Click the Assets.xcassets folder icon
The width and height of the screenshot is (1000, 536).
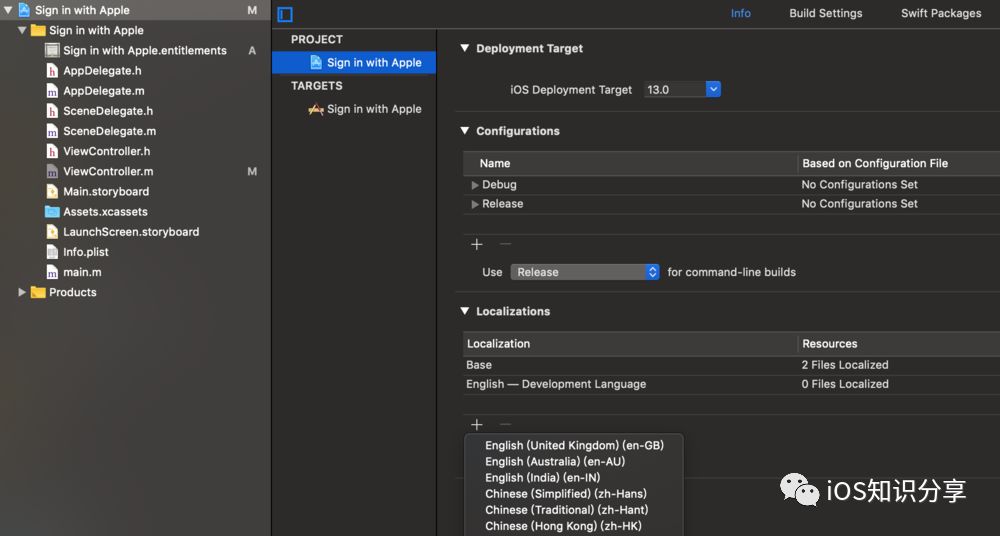(x=52, y=211)
